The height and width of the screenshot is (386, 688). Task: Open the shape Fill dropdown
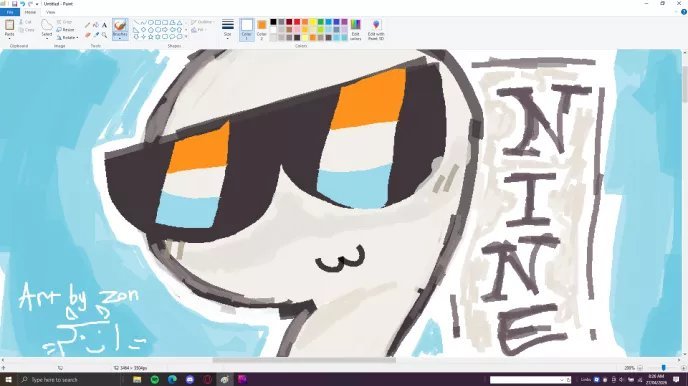[198, 30]
